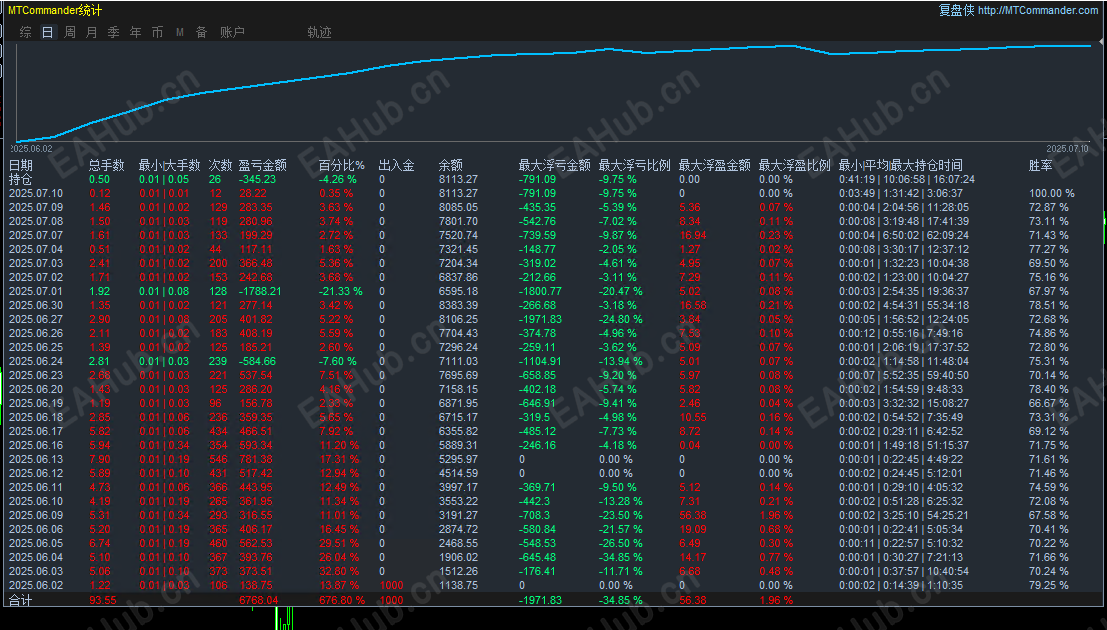Click the 最大浮盈金额 column header

click(x=714, y=165)
